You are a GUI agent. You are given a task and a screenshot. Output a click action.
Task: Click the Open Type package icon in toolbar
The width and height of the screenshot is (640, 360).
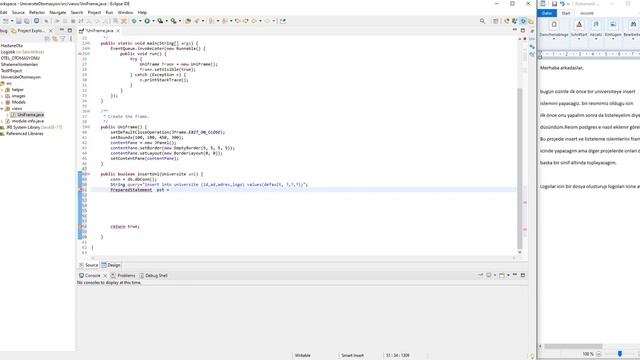188,21
